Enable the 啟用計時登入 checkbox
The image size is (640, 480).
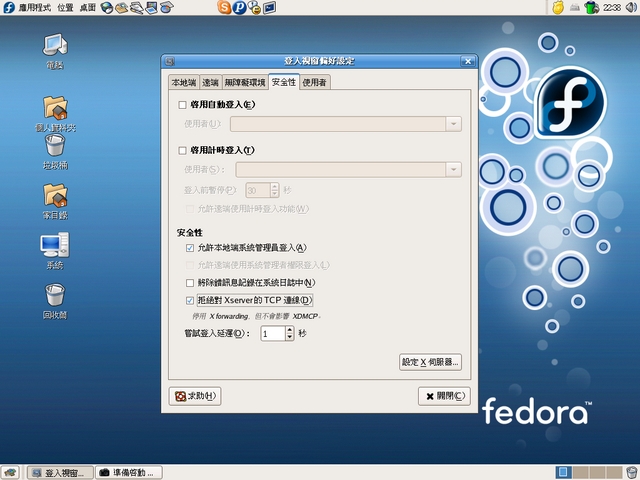point(182,151)
